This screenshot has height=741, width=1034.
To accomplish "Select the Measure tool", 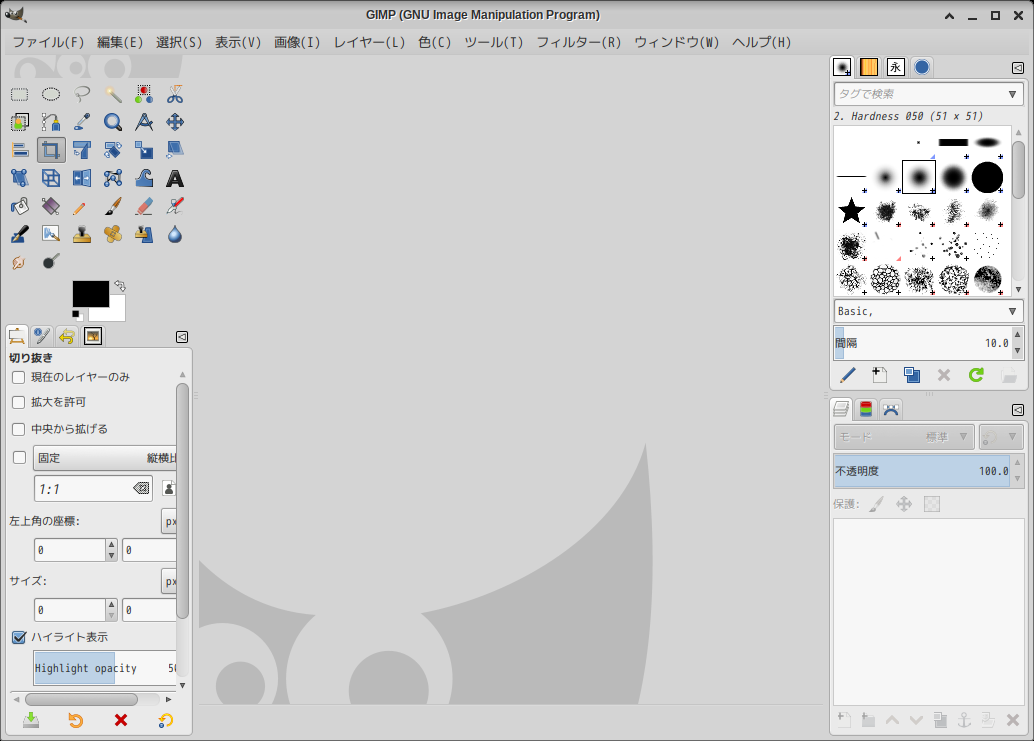I will point(144,122).
